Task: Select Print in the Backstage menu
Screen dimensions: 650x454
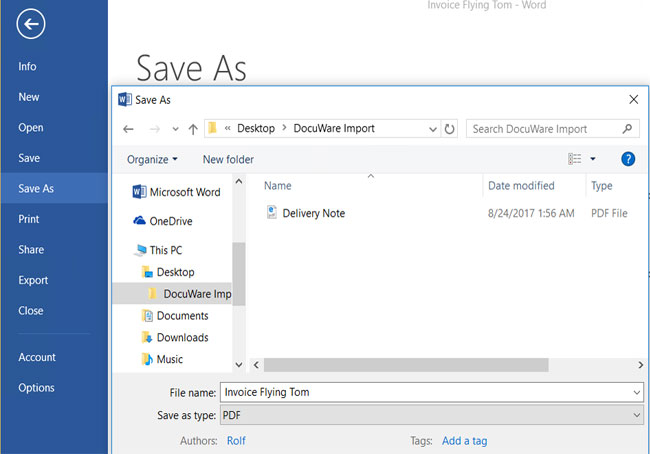Action: tap(29, 219)
